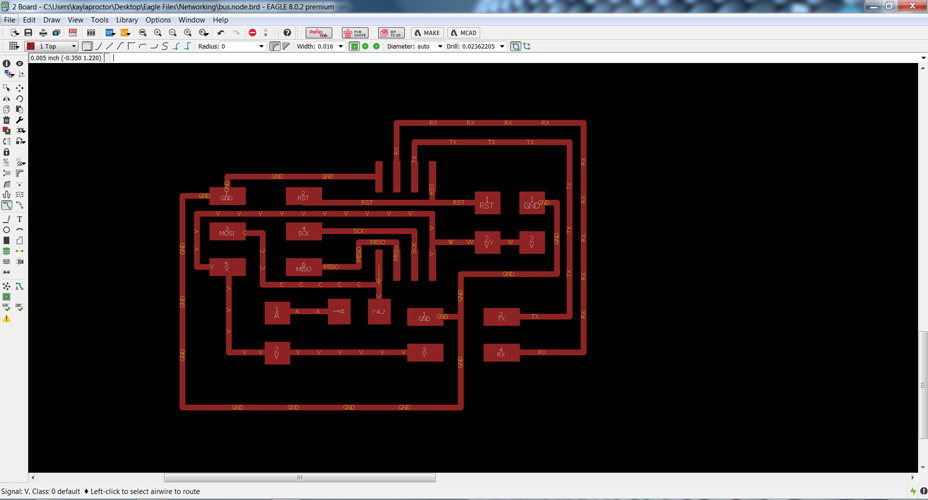
Task: Click the PCB Quote button
Action: pos(355,33)
